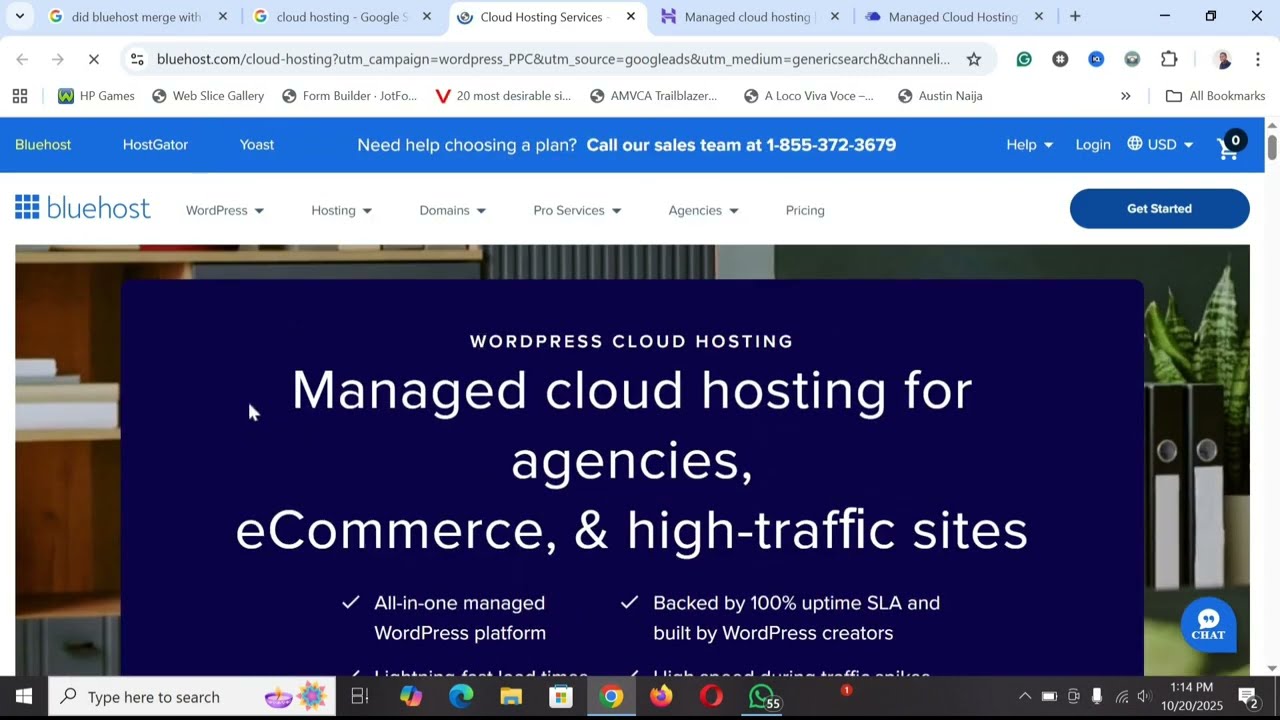Open the shopping cart icon
This screenshot has height=720, width=1280.
click(x=1229, y=146)
